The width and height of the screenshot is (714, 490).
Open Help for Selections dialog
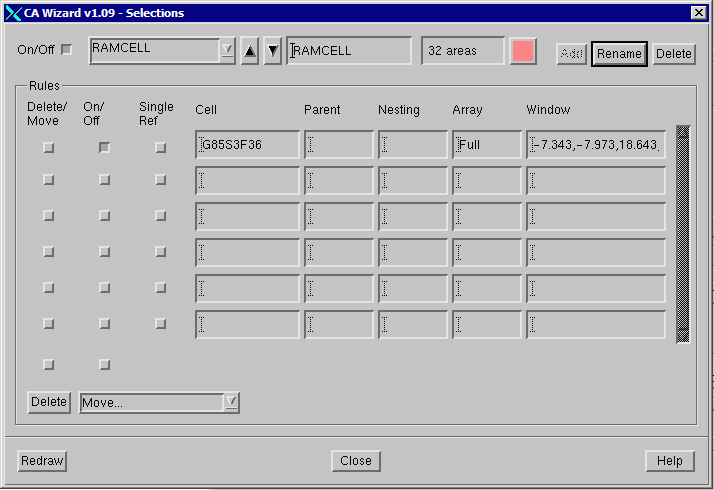pyautogui.click(x=670, y=461)
